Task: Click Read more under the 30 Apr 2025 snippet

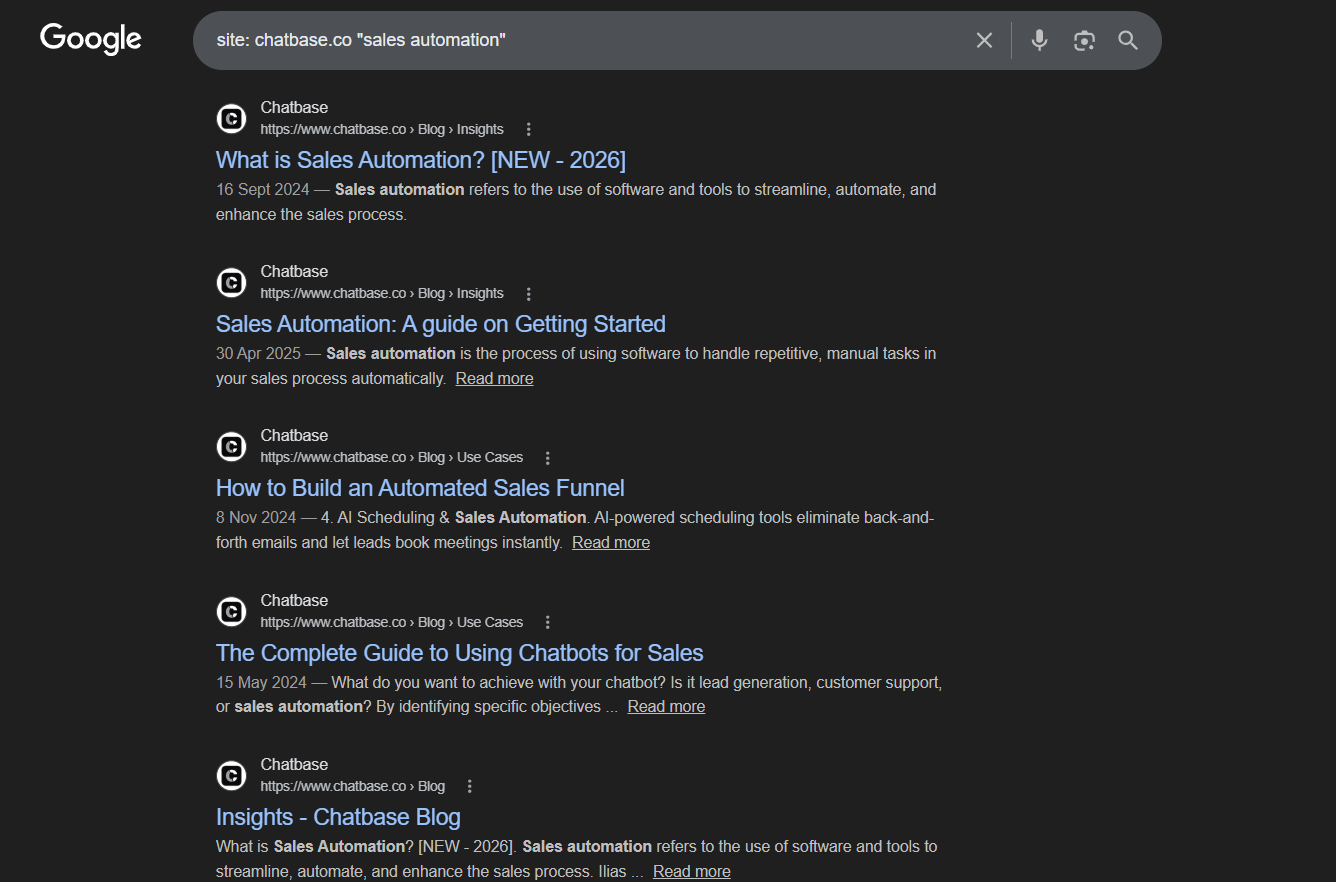Action: pos(494,378)
